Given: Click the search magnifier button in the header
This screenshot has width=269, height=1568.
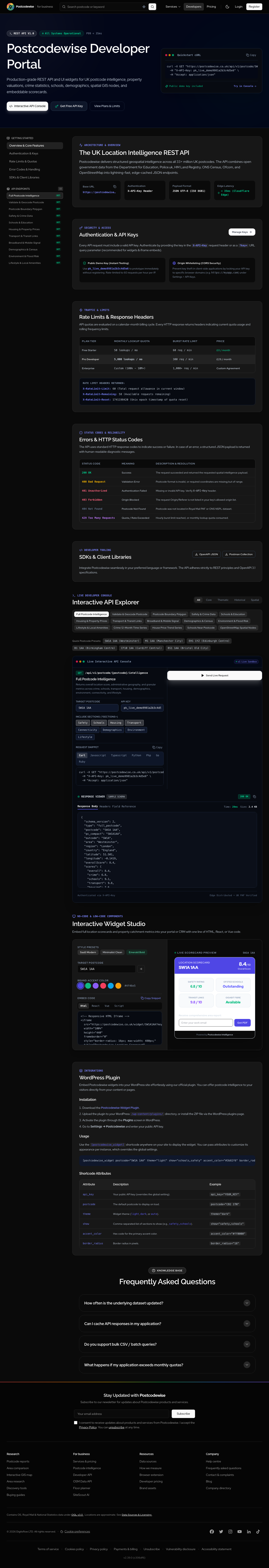Looking at the screenshot, I should pos(152,7).
